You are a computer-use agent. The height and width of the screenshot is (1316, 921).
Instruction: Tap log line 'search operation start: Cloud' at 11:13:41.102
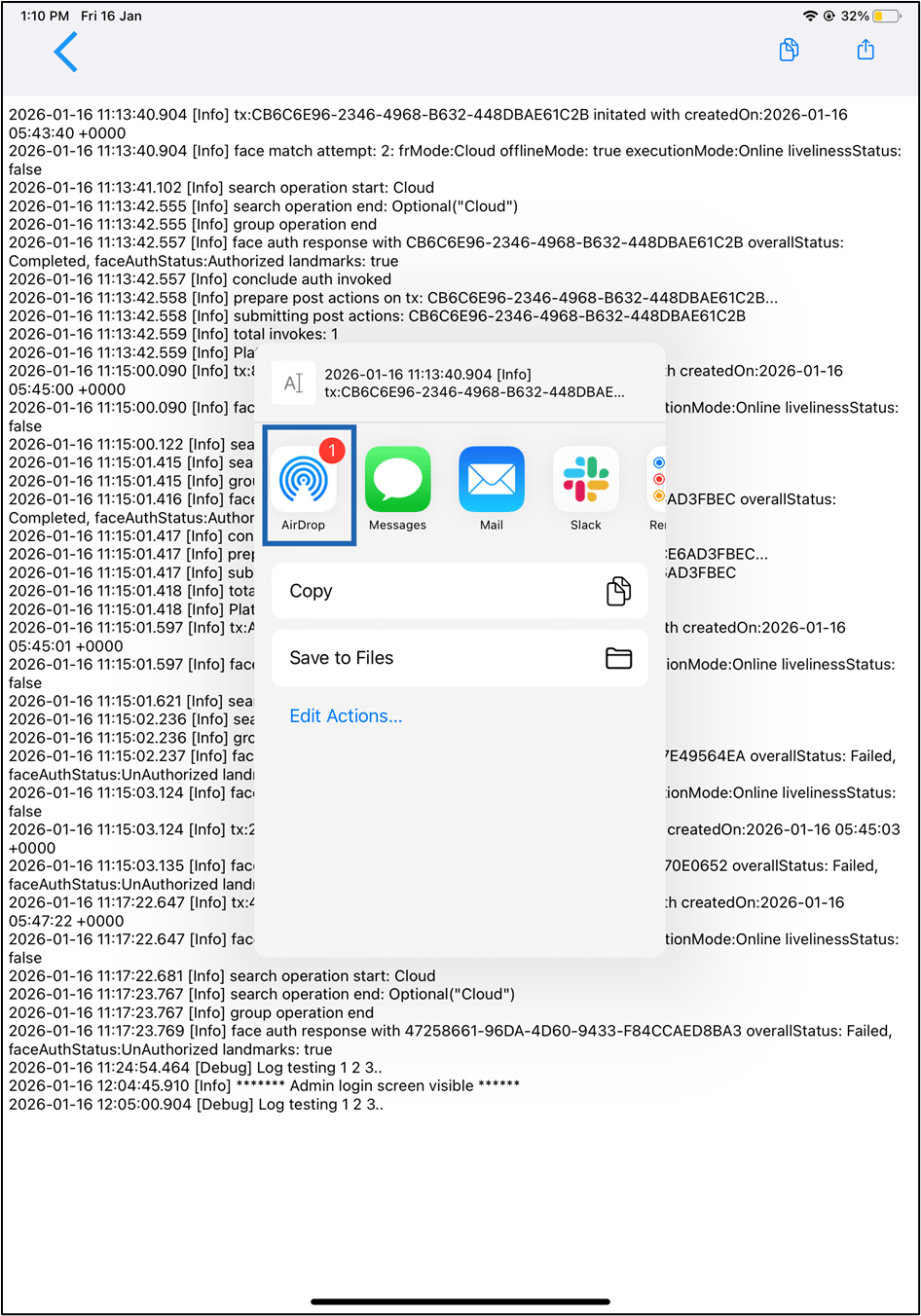(222, 188)
